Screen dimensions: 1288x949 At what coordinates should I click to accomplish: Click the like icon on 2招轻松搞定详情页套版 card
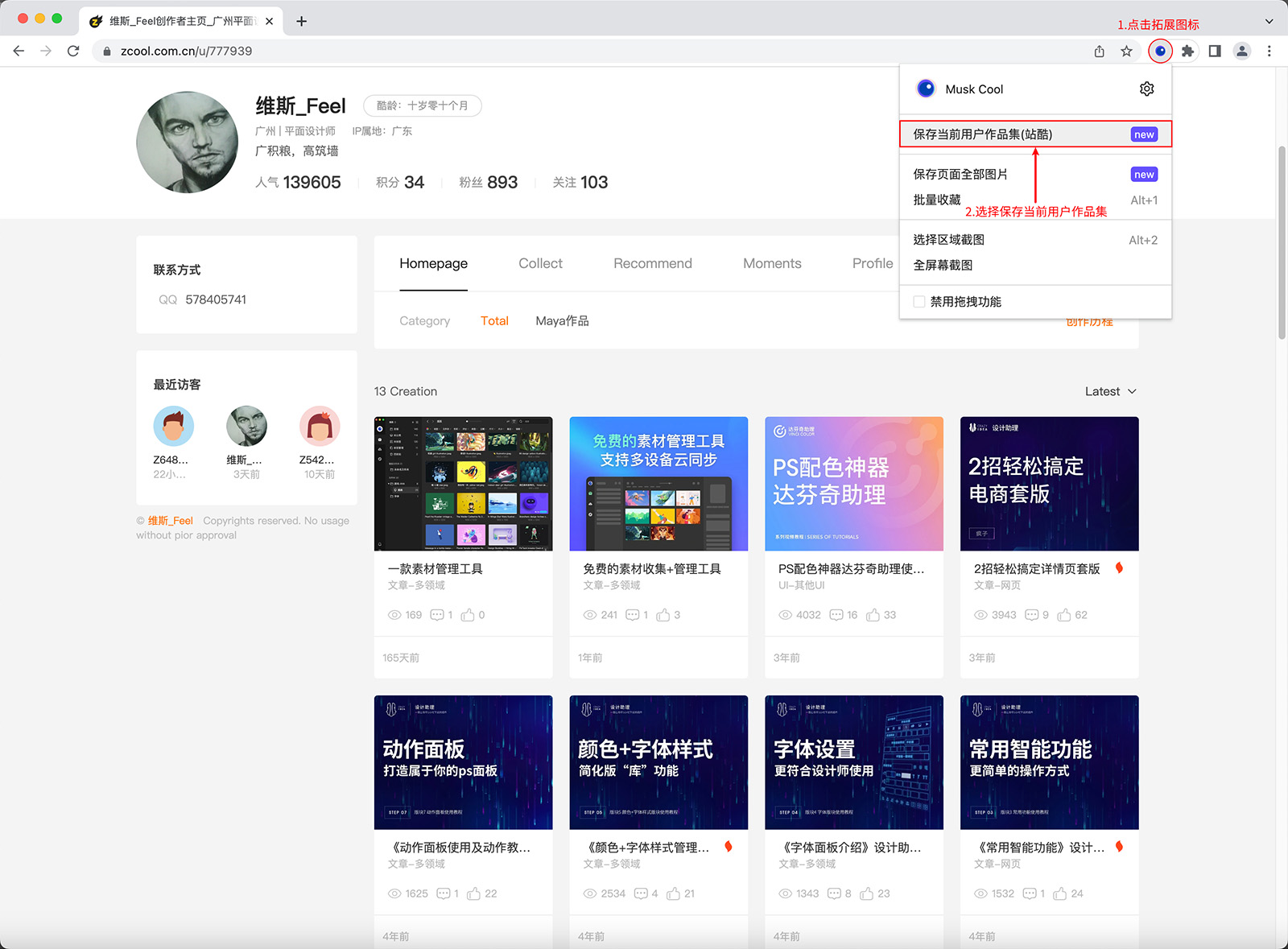[x=1064, y=614]
